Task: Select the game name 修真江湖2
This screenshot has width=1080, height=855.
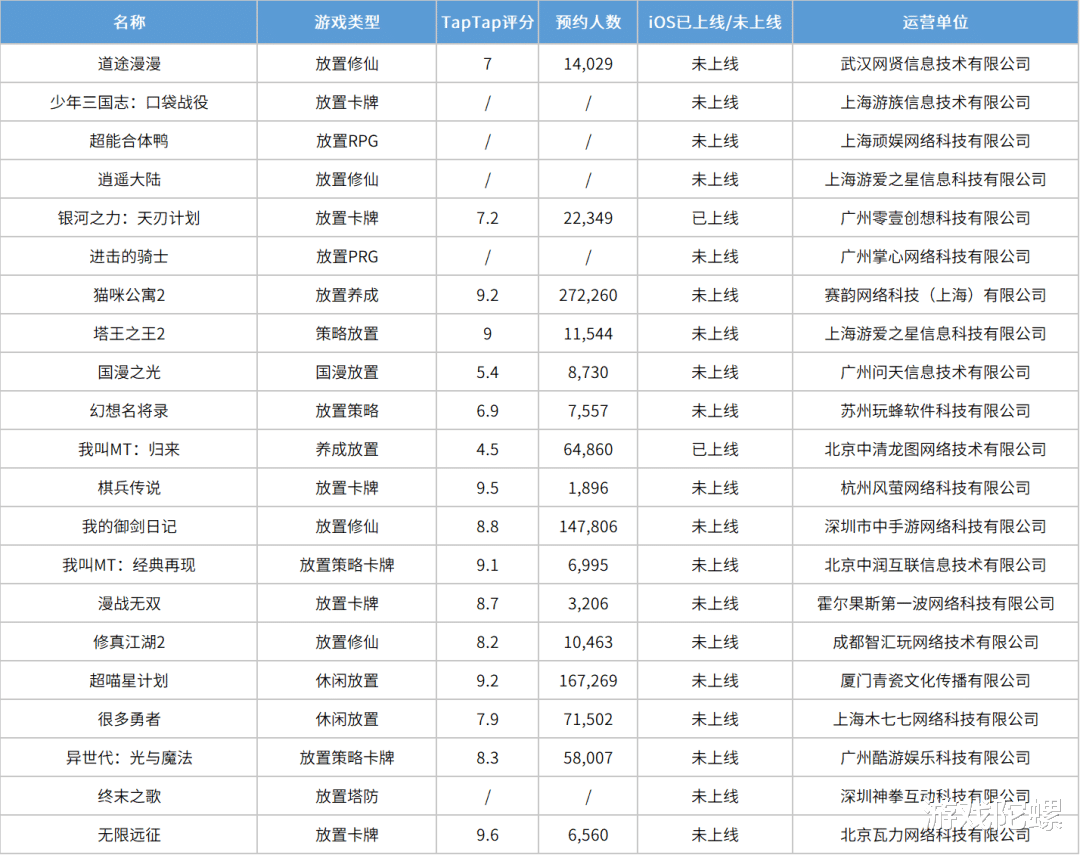Action: (129, 643)
